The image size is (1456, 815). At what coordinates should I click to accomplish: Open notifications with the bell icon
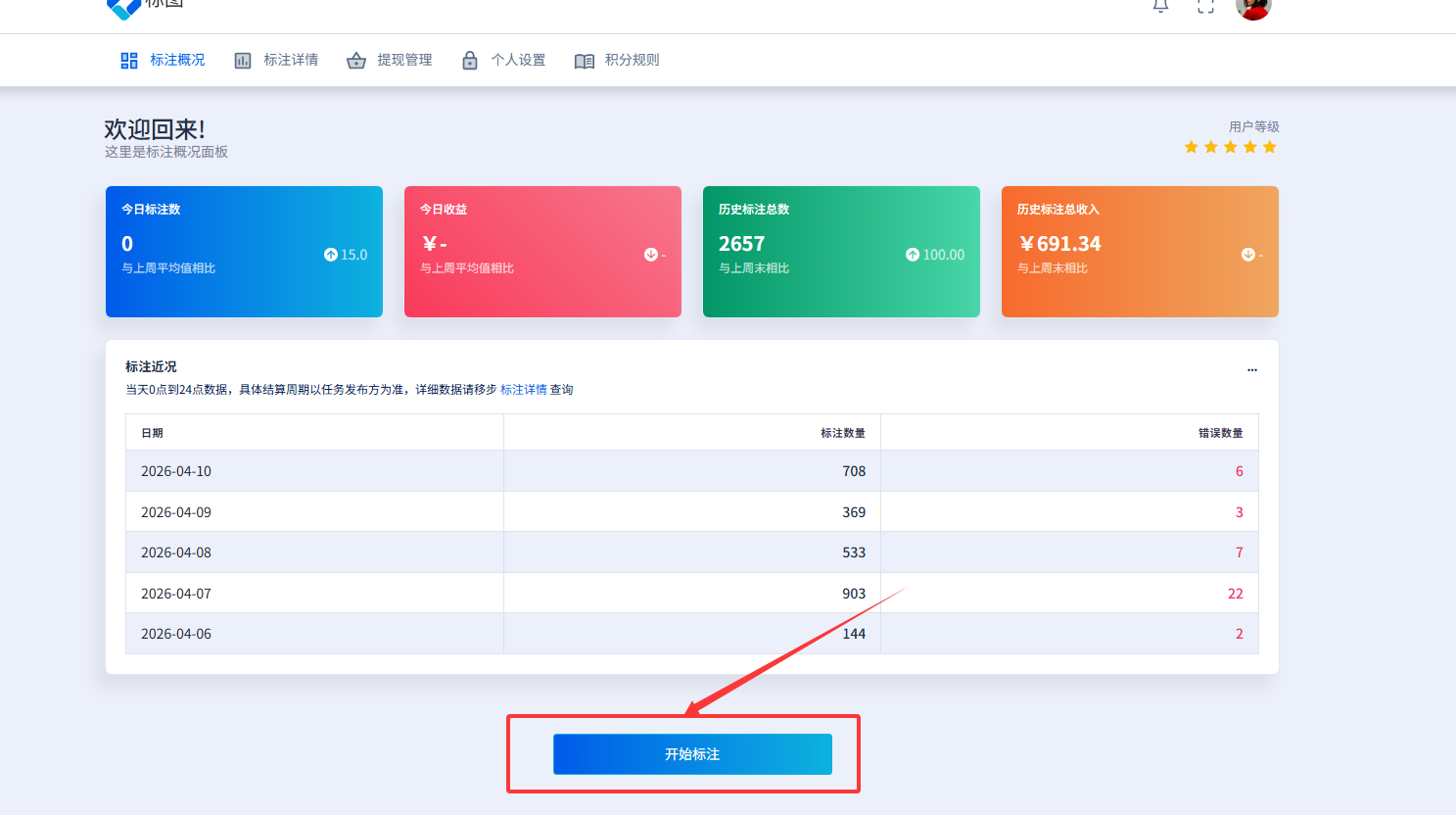1159,8
